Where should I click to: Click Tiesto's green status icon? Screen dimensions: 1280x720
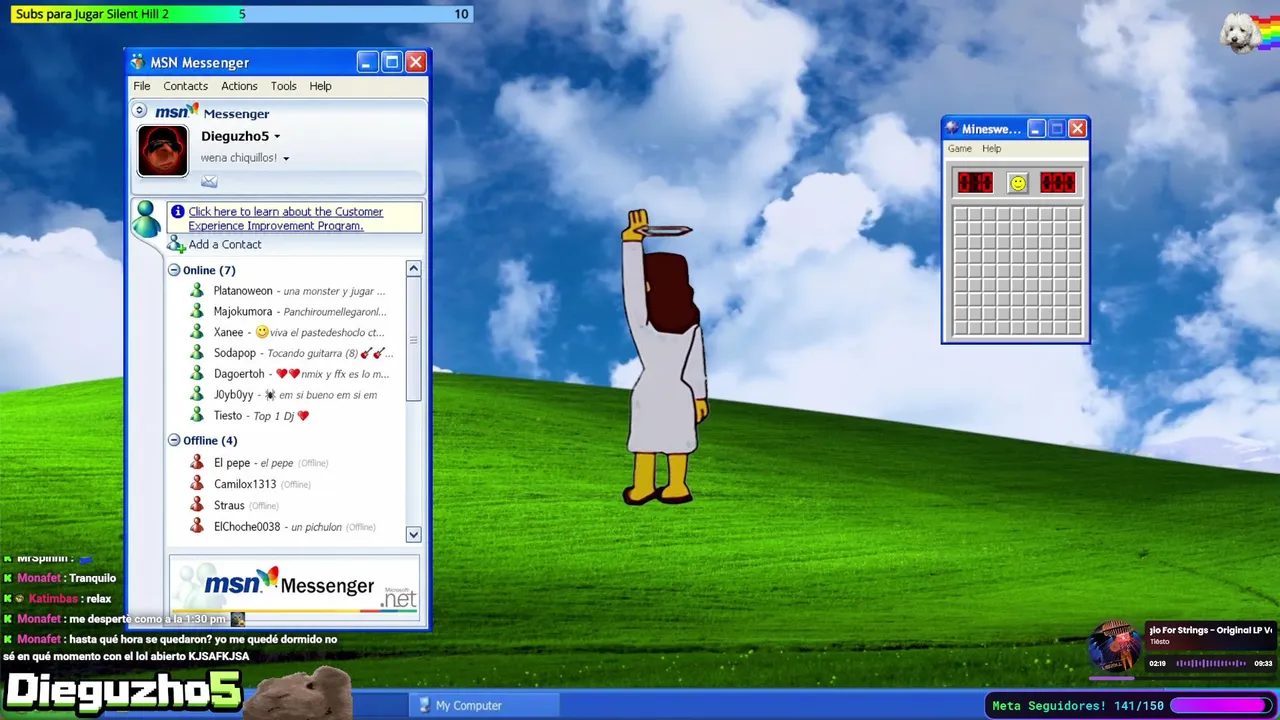click(x=197, y=415)
